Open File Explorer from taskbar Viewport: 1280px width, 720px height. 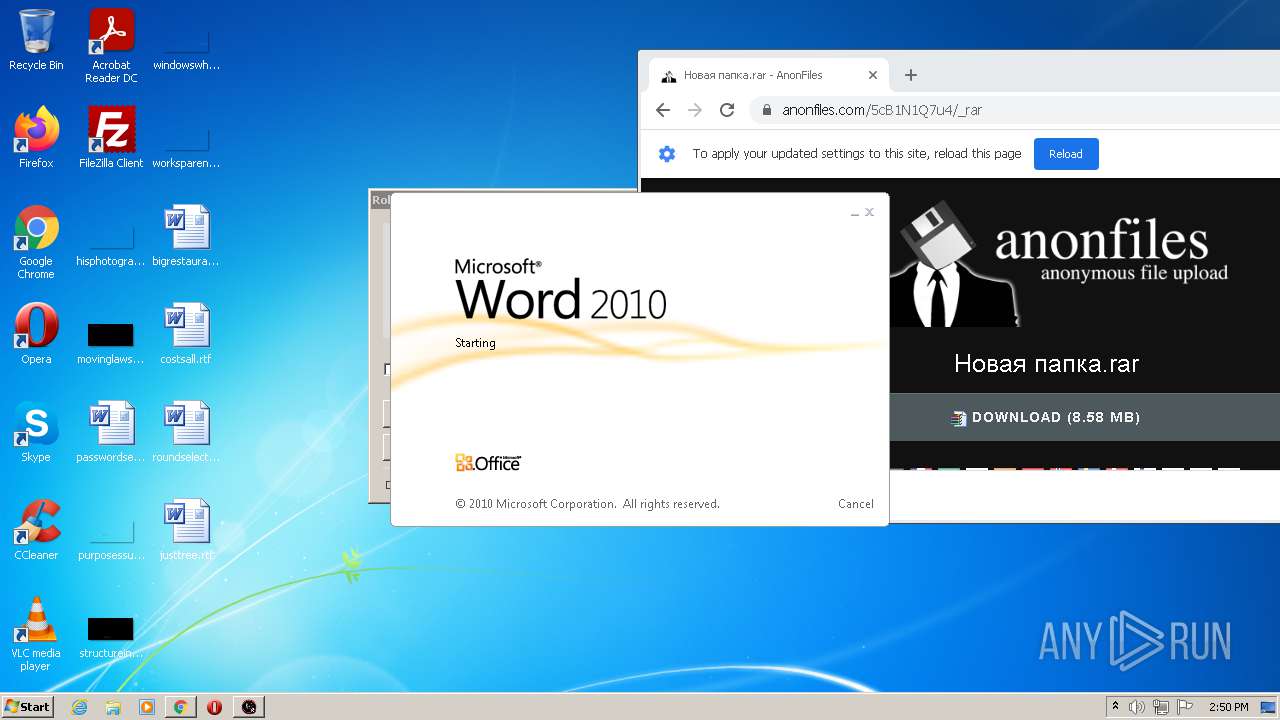[x=113, y=707]
